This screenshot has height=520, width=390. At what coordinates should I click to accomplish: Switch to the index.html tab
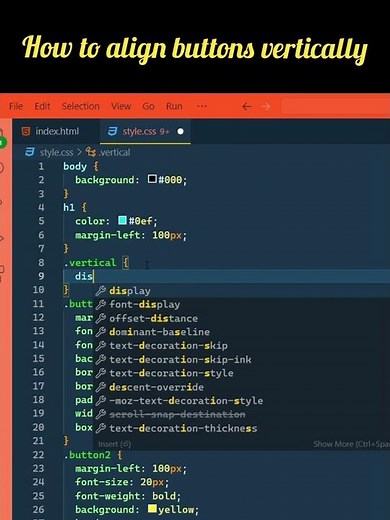[56, 131]
